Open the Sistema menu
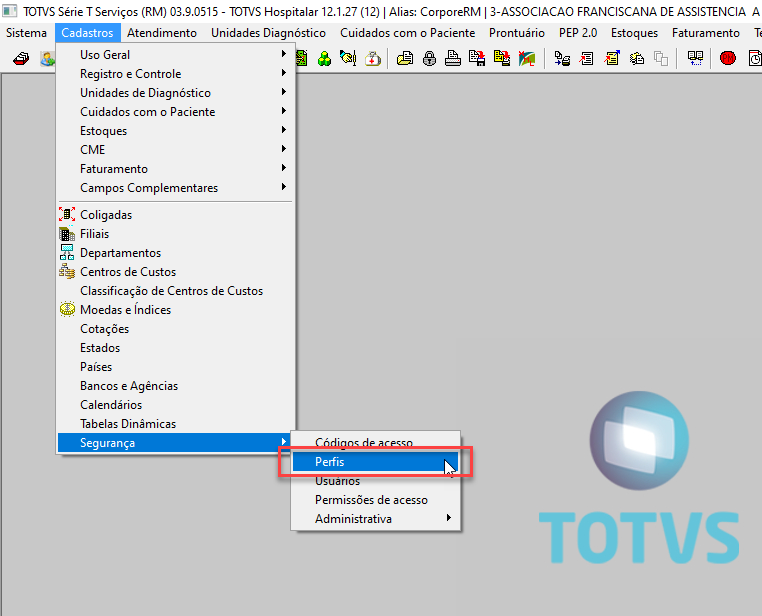 point(26,33)
